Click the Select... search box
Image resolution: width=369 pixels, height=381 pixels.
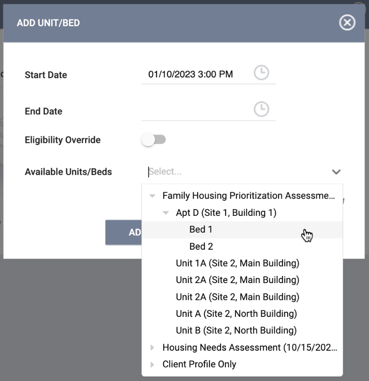(237, 172)
